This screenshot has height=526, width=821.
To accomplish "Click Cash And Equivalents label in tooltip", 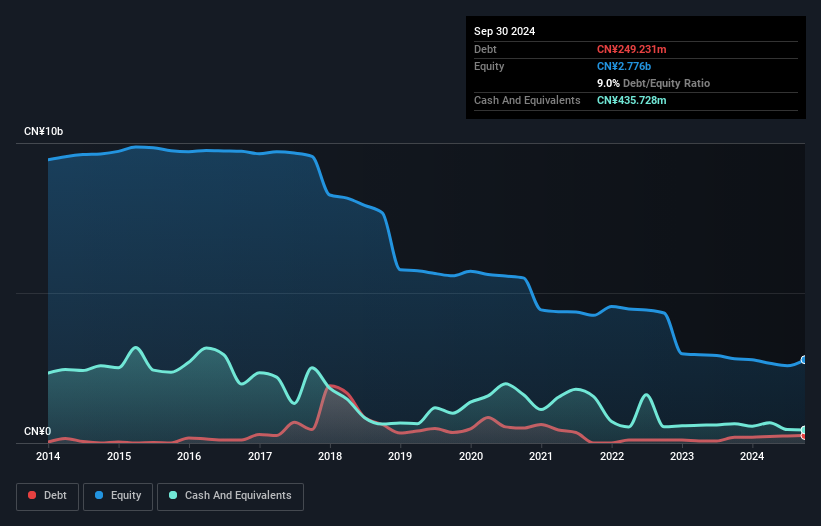I will coord(527,100).
